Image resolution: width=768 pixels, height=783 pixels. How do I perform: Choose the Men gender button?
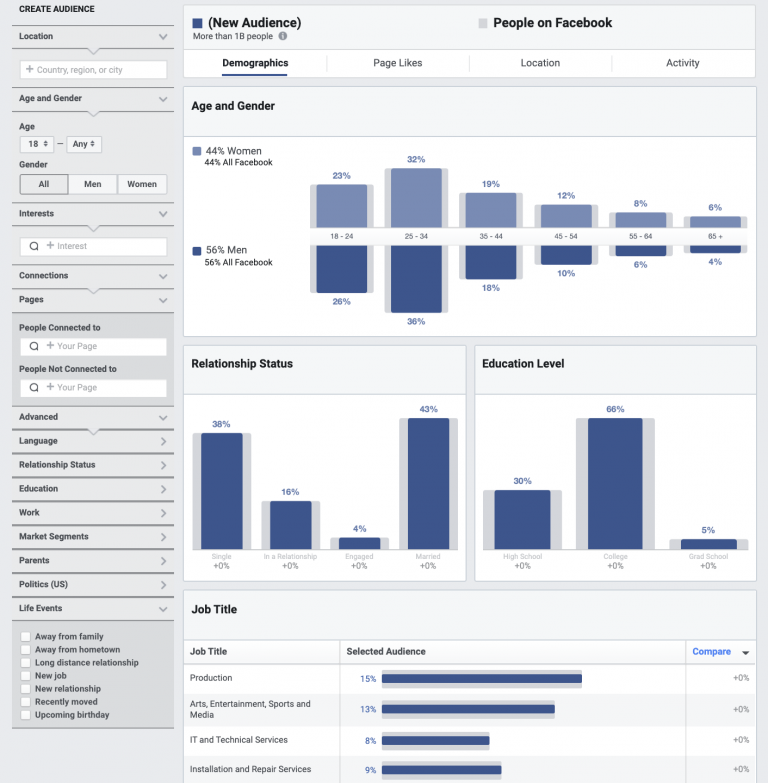point(93,184)
